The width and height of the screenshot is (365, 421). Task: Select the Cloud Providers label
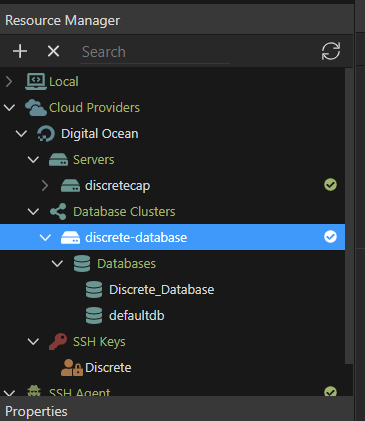click(94, 108)
